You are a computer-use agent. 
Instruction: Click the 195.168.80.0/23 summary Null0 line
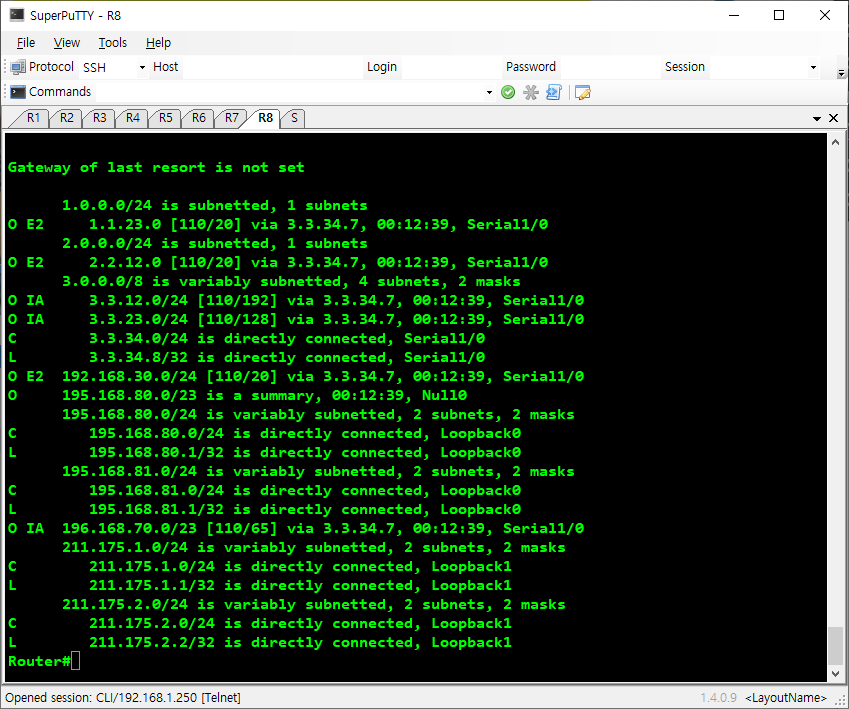[237, 395]
